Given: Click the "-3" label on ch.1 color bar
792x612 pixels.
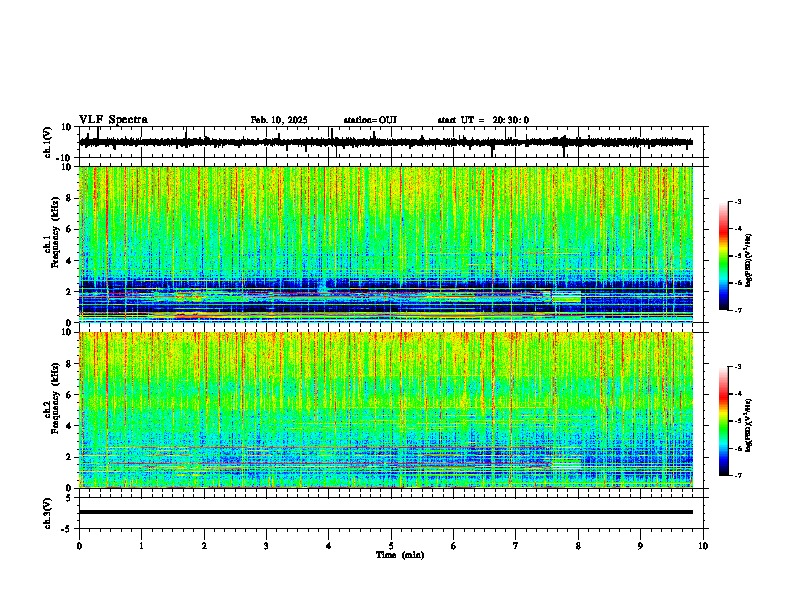Looking at the screenshot, I should point(738,201).
